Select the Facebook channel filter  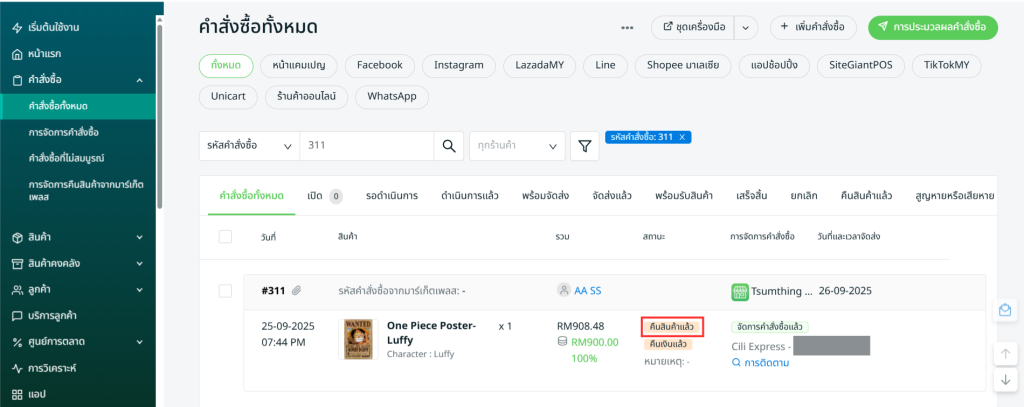[379, 65]
